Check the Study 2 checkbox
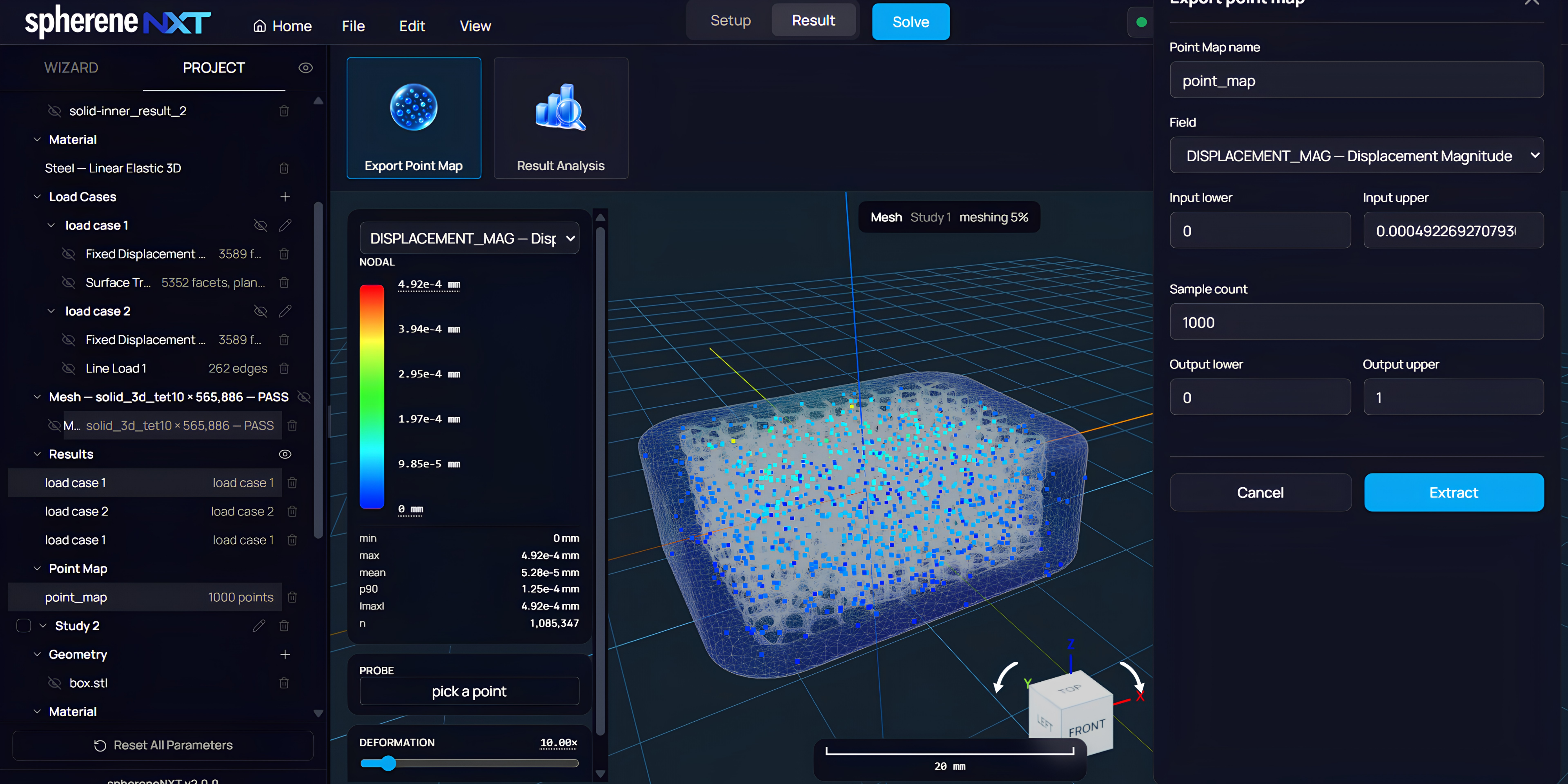This screenshot has height=784, width=1568. pyautogui.click(x=24, y=626)
